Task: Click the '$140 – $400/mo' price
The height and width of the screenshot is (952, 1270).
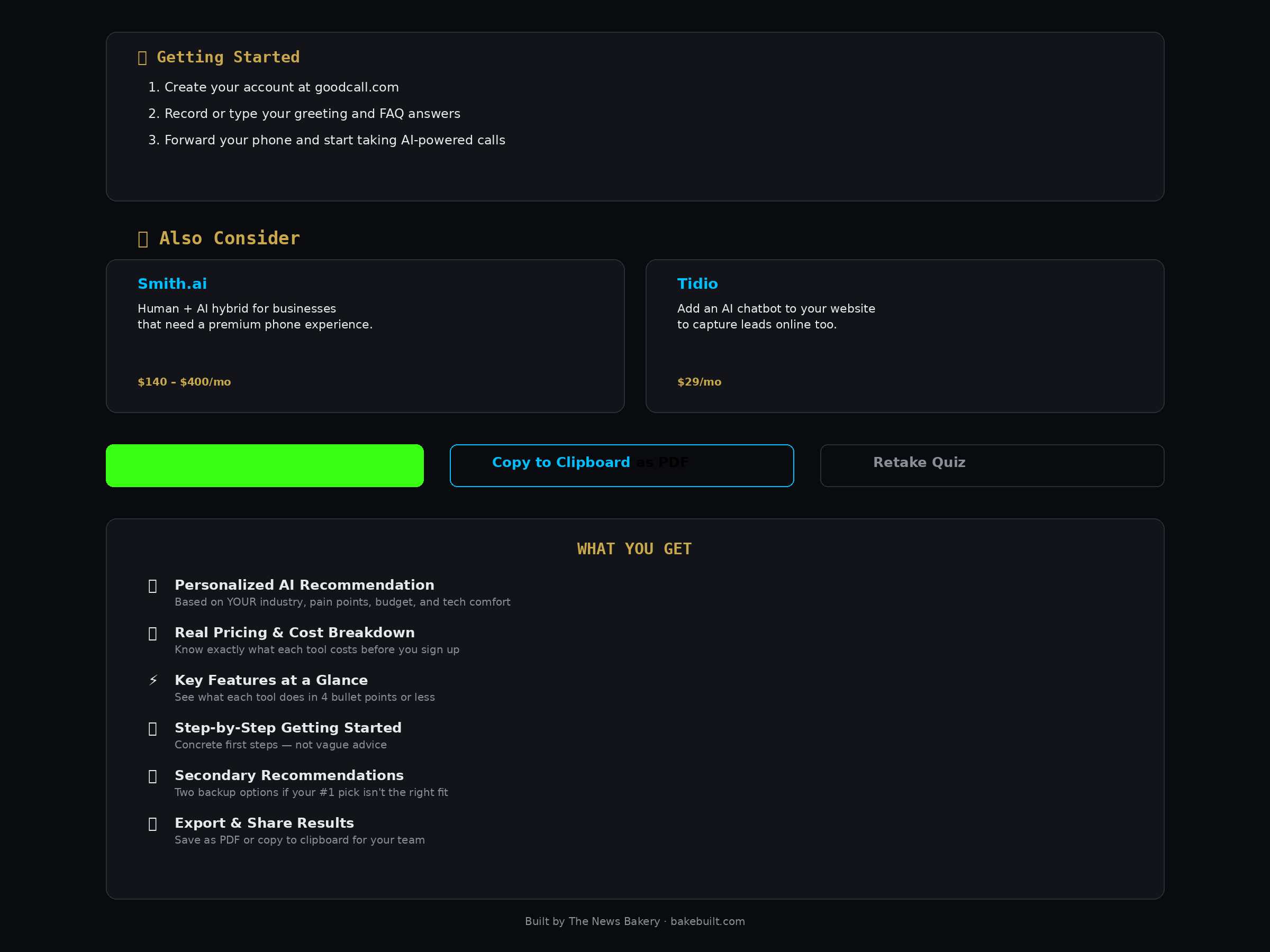Action: coord(184,382)
